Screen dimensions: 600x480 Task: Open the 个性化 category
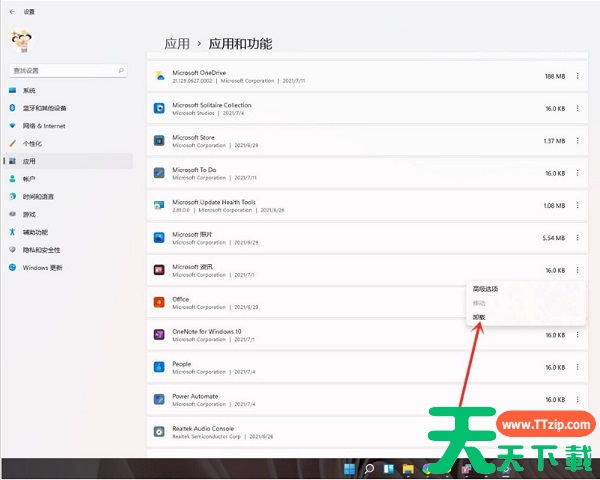[68, 144]
